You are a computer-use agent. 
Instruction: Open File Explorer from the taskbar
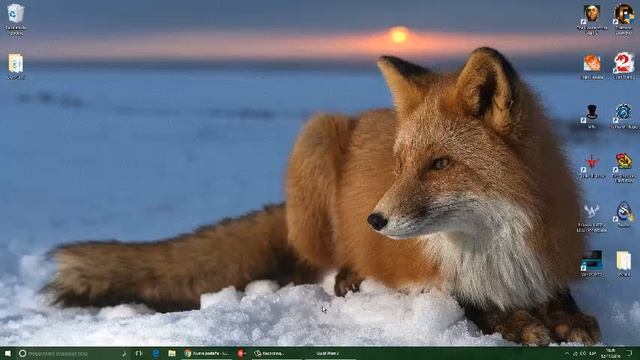pyautogui.click(x=172, y=353)
